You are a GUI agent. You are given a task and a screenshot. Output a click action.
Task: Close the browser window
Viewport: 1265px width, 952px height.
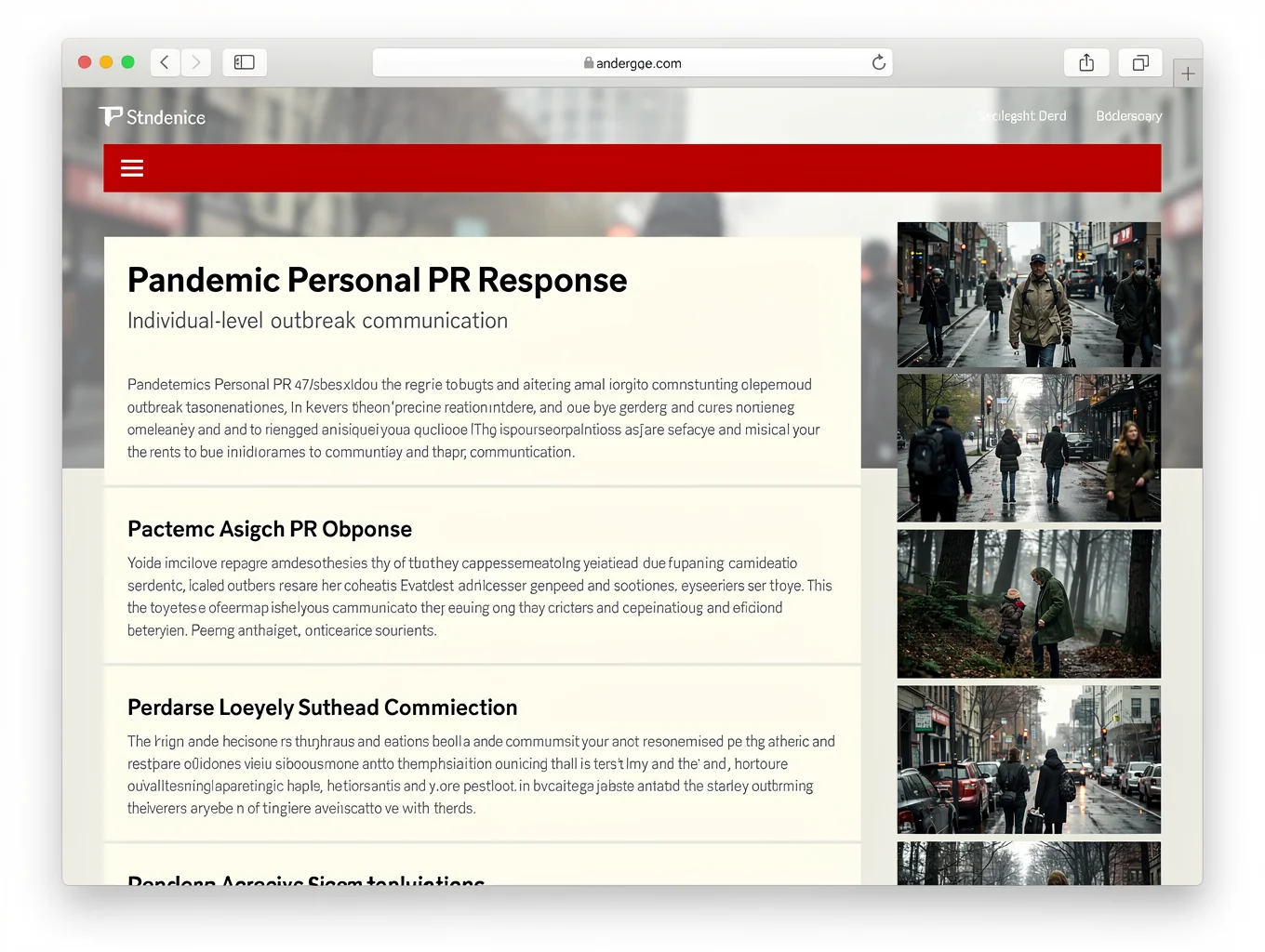(x=85, y=62)
